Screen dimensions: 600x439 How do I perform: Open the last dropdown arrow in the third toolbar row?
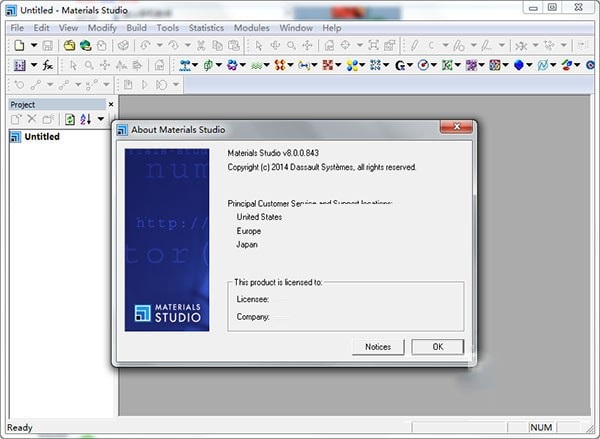[176, 84]
